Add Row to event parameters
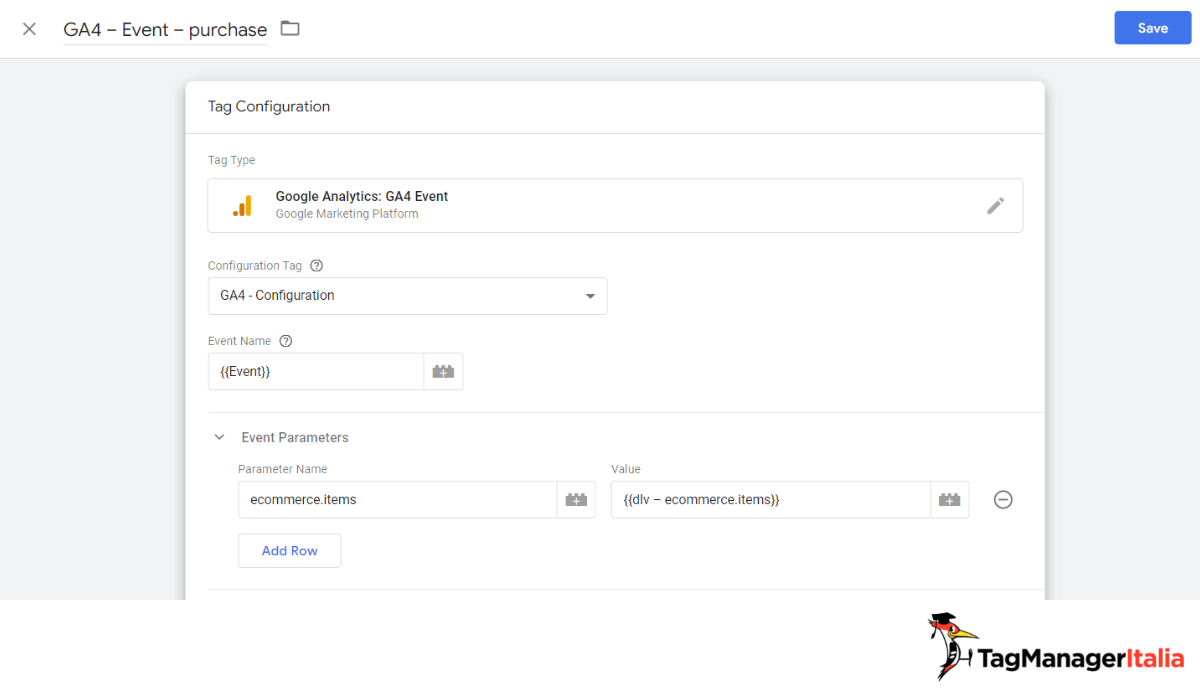This screenshot has height=690, width=1200. [x=289, y=551]
